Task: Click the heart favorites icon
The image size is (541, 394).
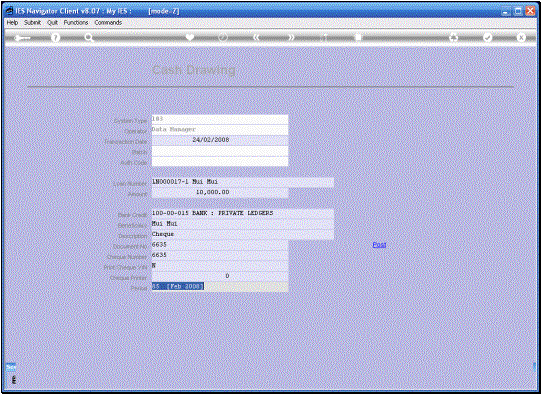Action: pyautogui.click(x=190, y=37)
